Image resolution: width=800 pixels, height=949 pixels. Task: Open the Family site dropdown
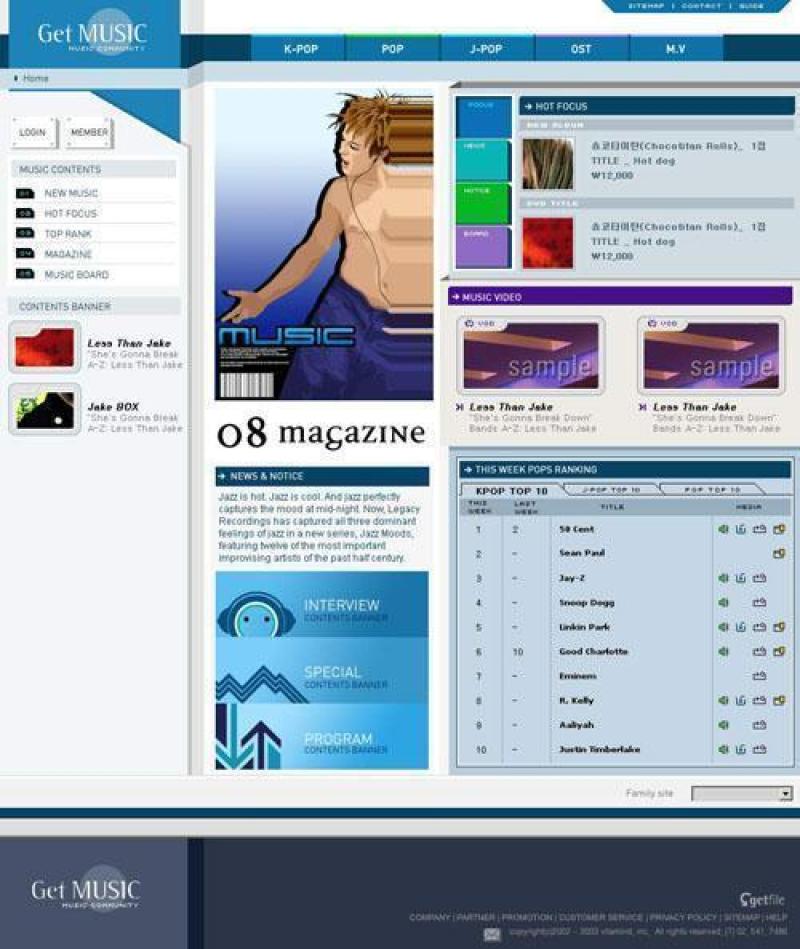(741, 793)
